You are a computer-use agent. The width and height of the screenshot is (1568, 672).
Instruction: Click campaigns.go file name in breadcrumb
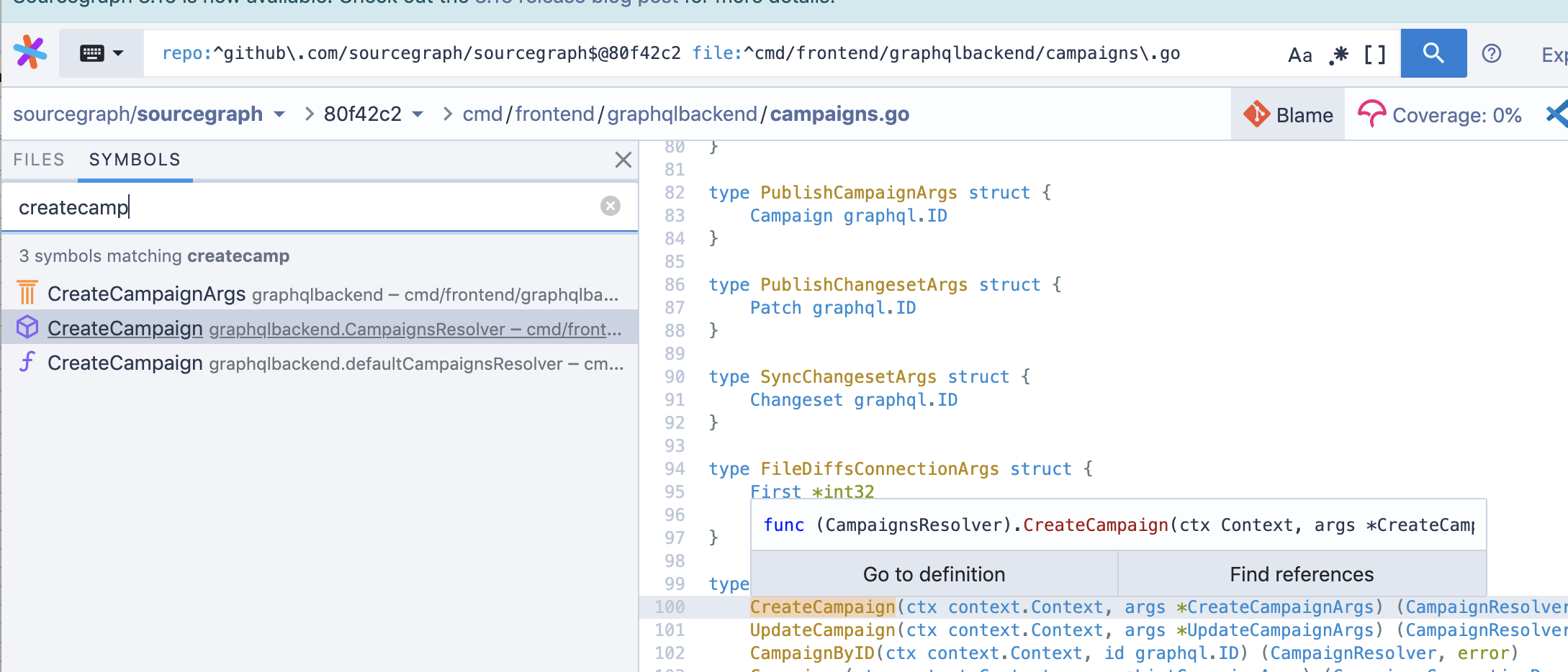coord(839,114)
